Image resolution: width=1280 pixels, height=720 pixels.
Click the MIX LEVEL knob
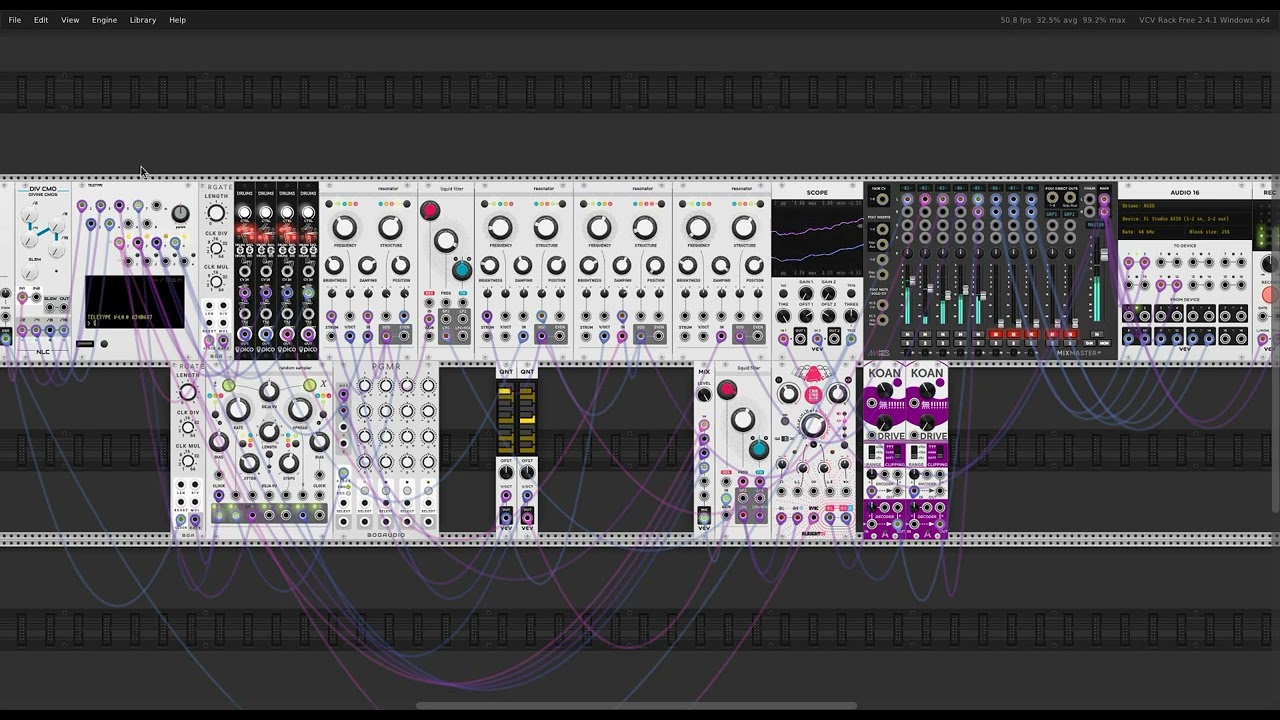click(x=704, y=395)
